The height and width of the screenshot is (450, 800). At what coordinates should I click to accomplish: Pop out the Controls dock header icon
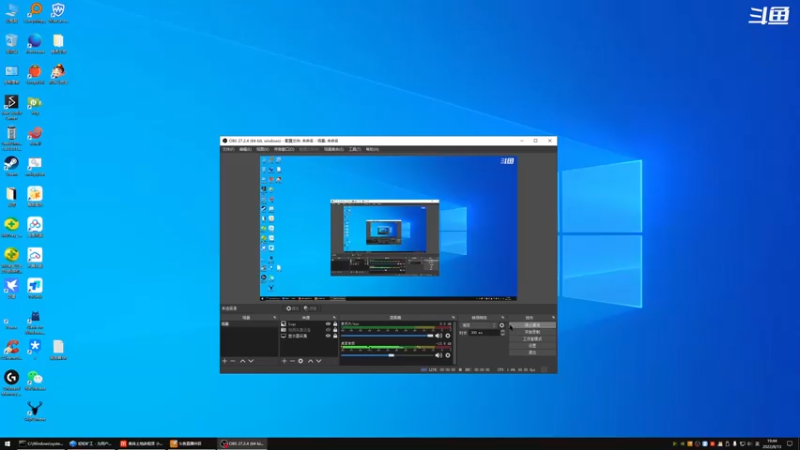click(x=553, y=317)
